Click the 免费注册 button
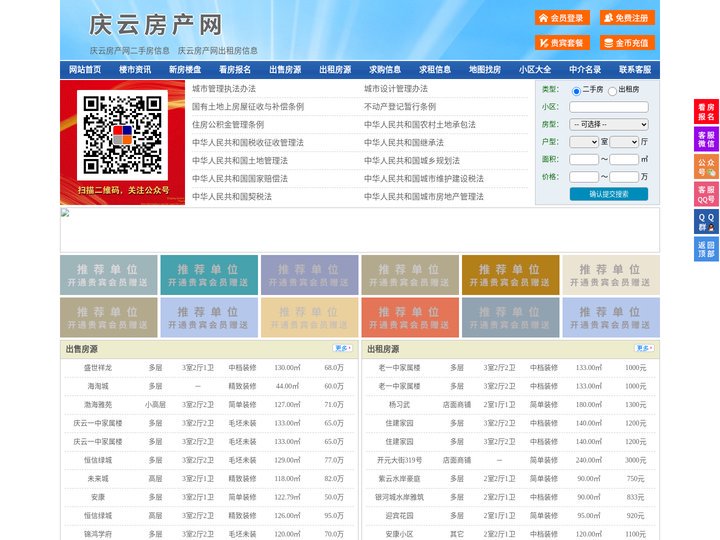Screen dimensions: 720x540 pos(627,18)
